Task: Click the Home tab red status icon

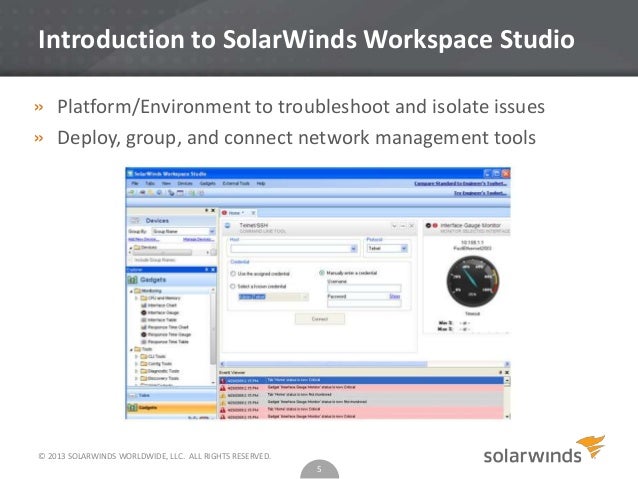Action: tap(224, 213)
